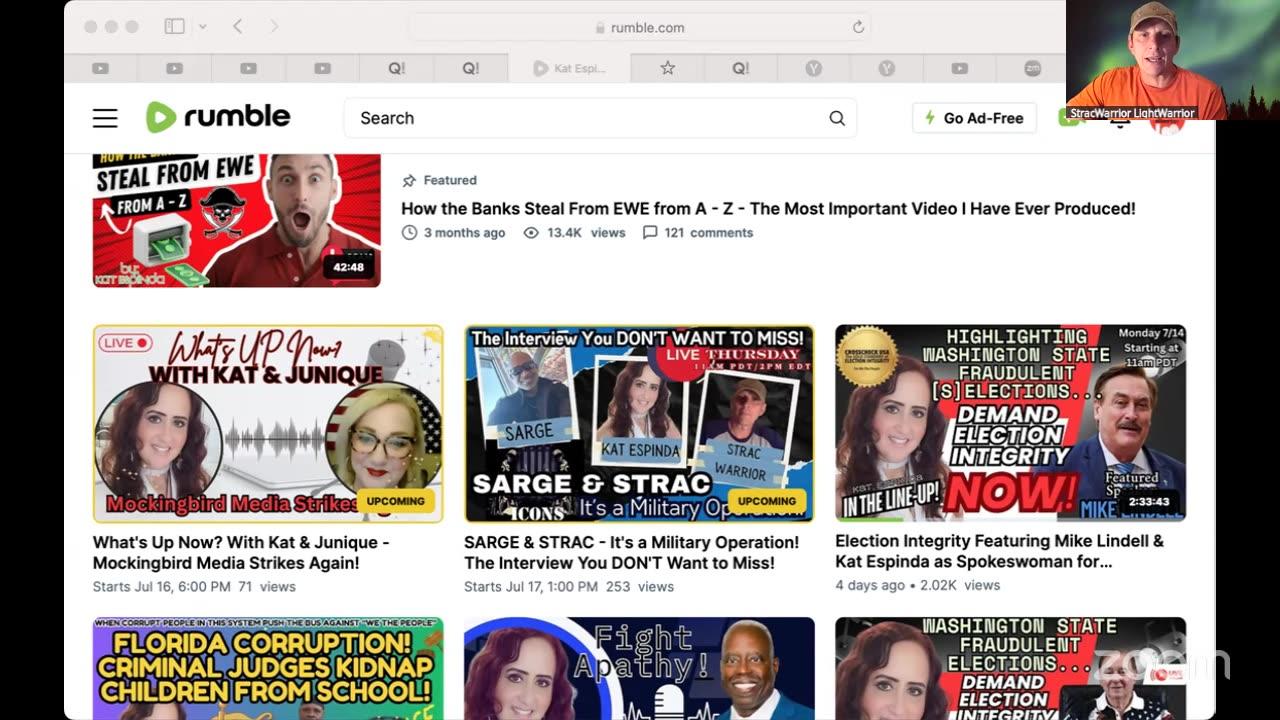Go to the Rumble logo home page
Image resolution: width=1280 pixels, height=720 pixels.
point(218,117)
